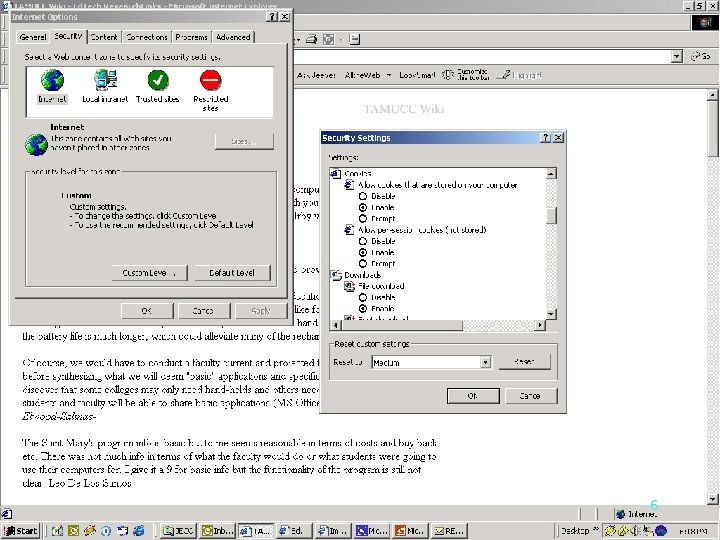Click the Default Level button
This screenshot has width=720, height=540.
pos(232,273)
